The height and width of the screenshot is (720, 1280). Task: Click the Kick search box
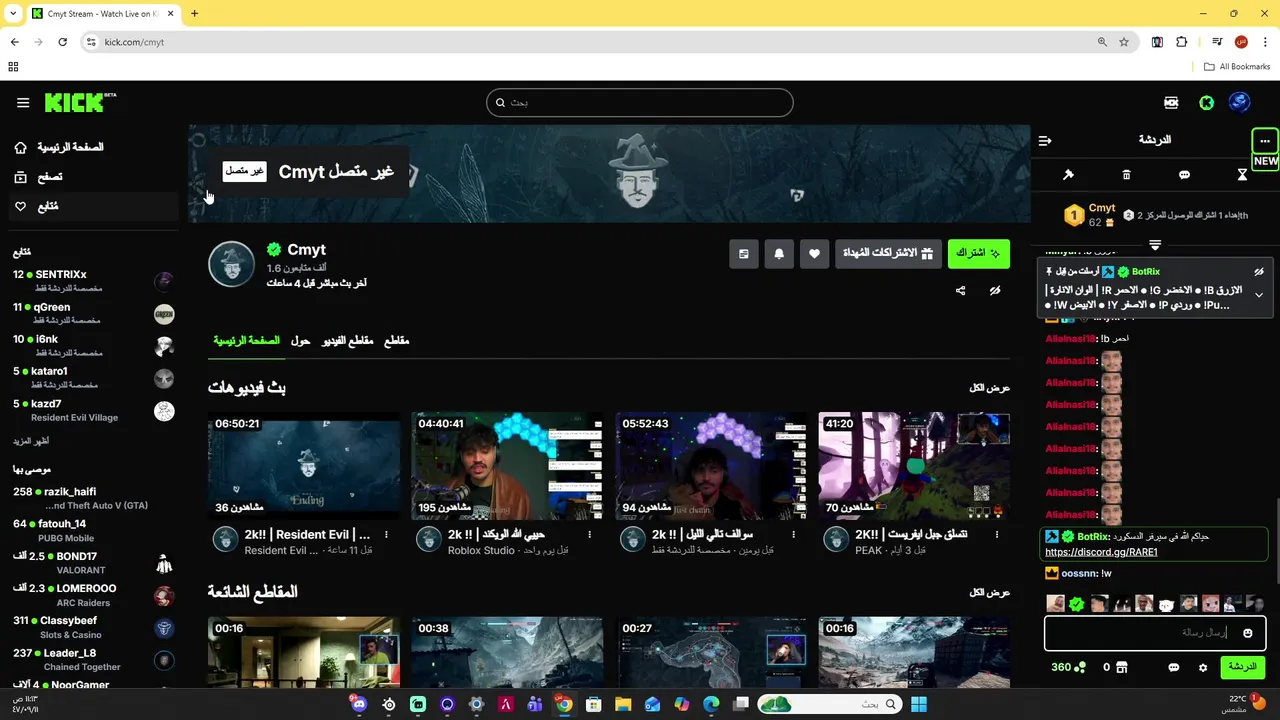(640, 102)
